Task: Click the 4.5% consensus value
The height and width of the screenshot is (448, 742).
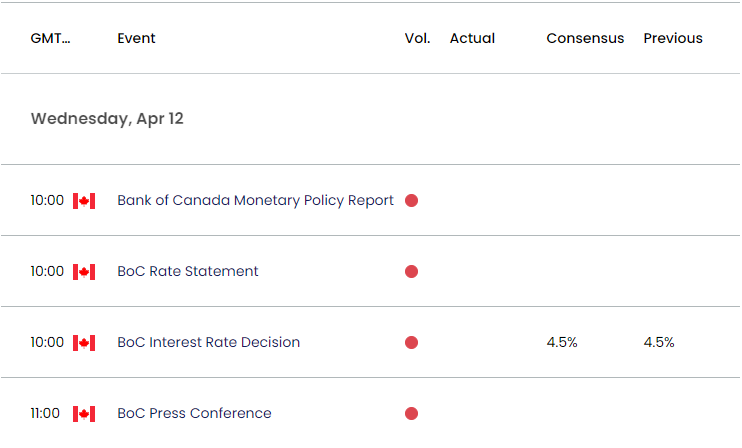Action: [562, 343]
